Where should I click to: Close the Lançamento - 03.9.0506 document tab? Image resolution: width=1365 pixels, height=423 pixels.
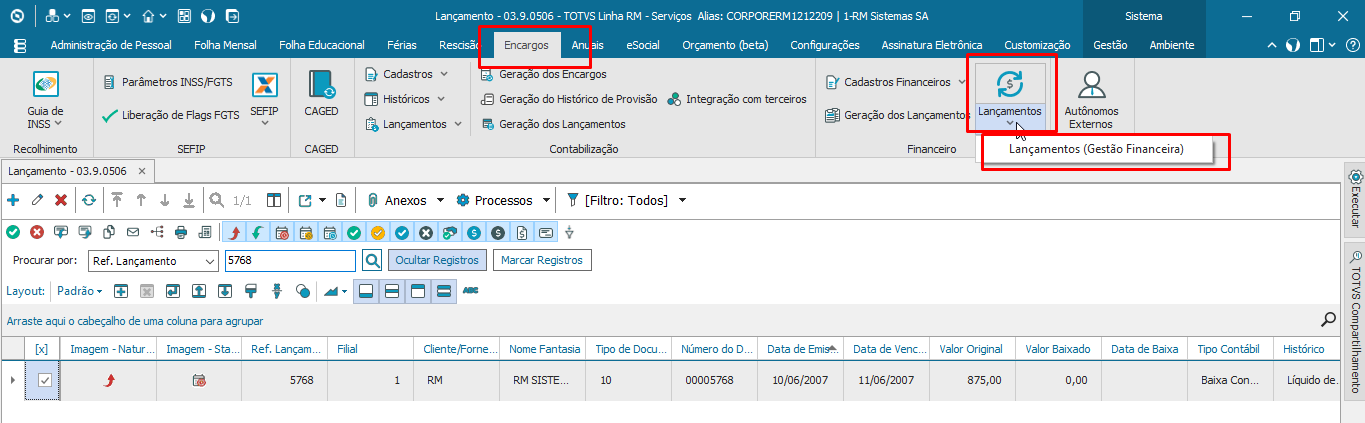(141, 172)
